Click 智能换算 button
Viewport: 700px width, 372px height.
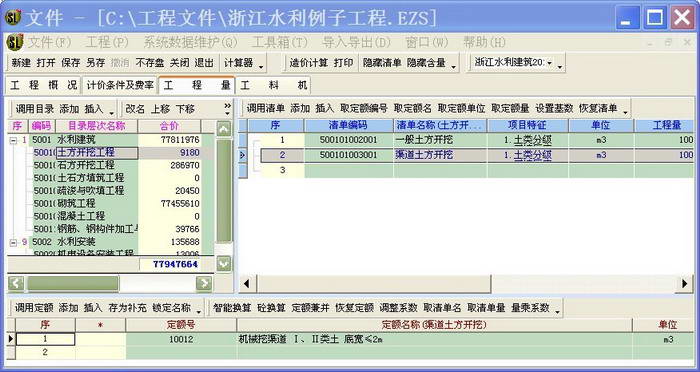(232, 308)
